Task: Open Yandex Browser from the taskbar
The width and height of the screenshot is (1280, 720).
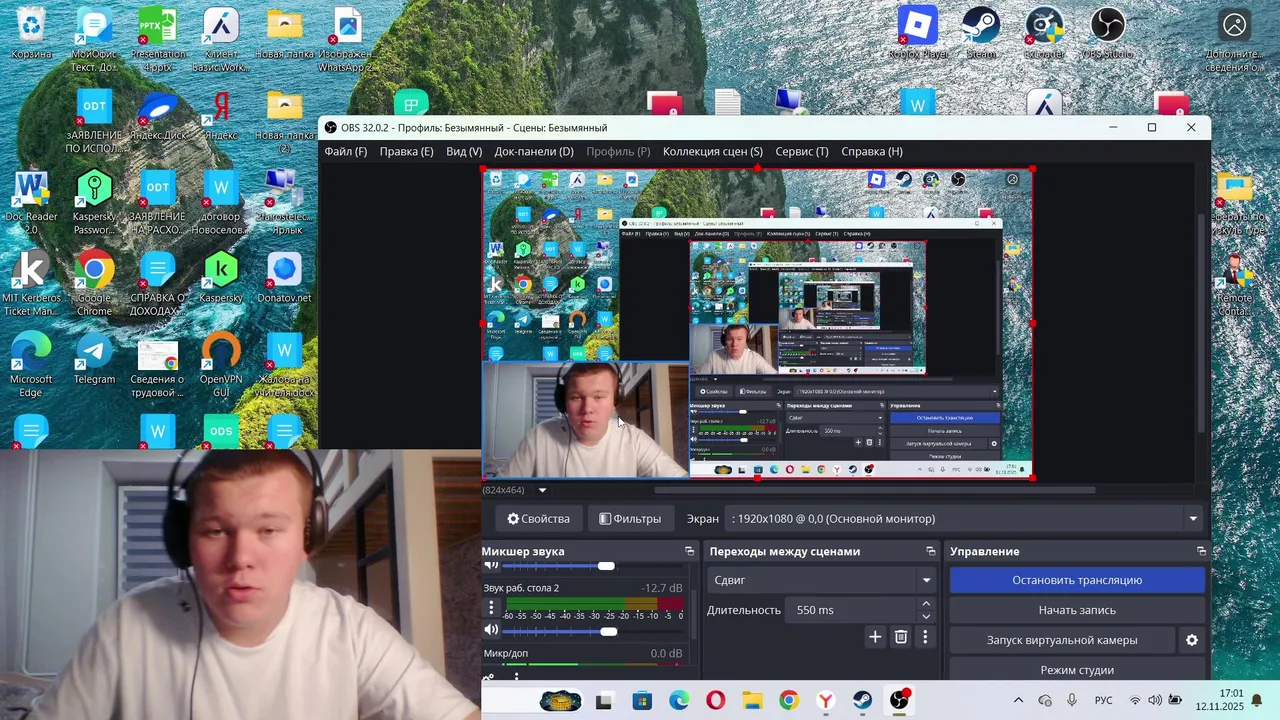Action: pos(826,700)
